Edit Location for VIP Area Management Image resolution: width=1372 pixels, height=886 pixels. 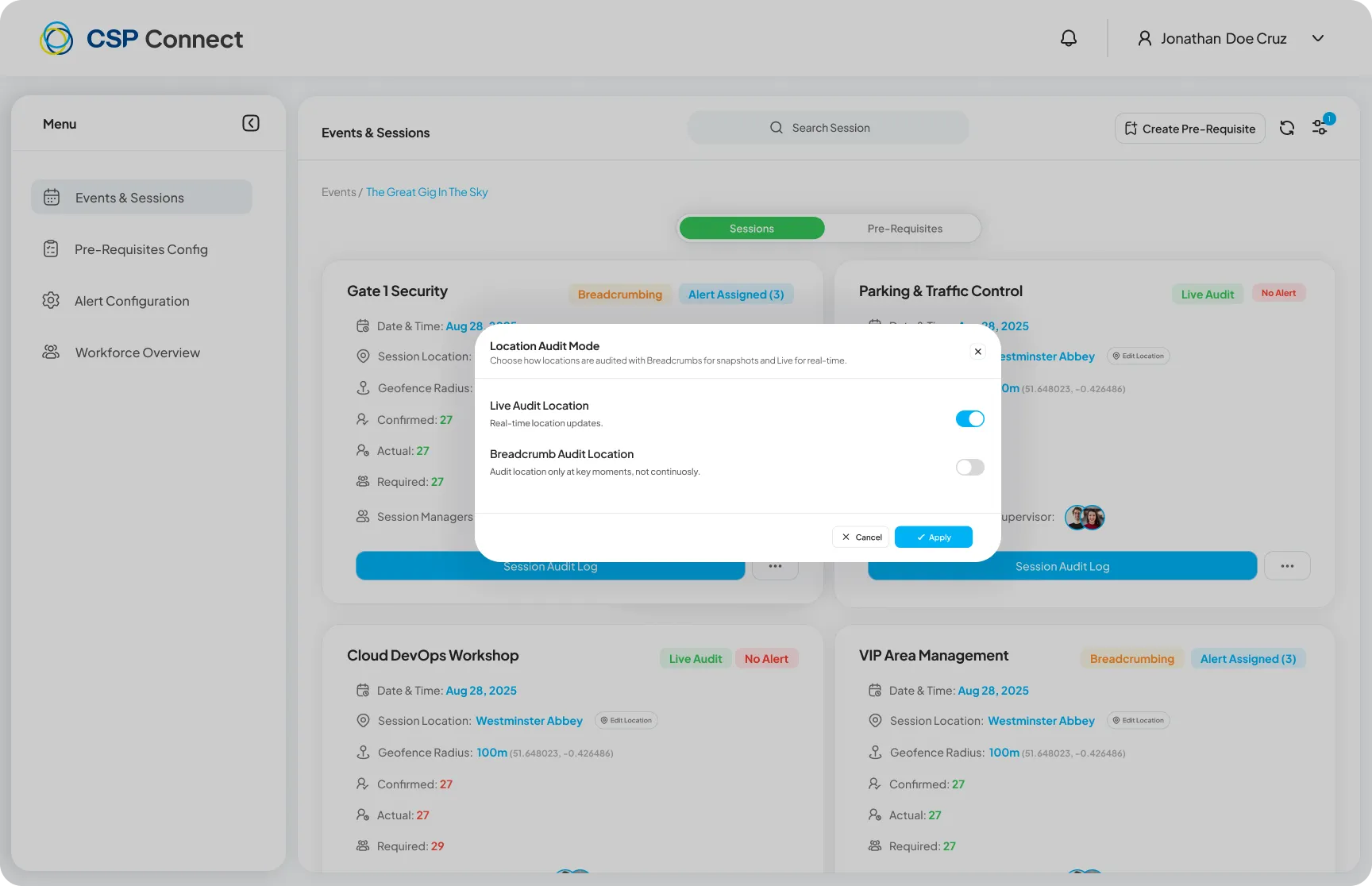tap(1139, 720)
